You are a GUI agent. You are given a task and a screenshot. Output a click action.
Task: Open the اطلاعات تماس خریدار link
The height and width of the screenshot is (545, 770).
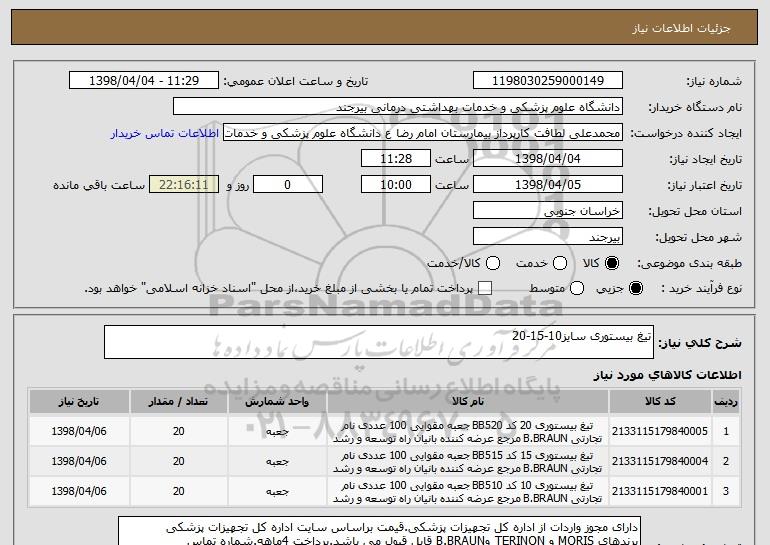click(165, 133)
